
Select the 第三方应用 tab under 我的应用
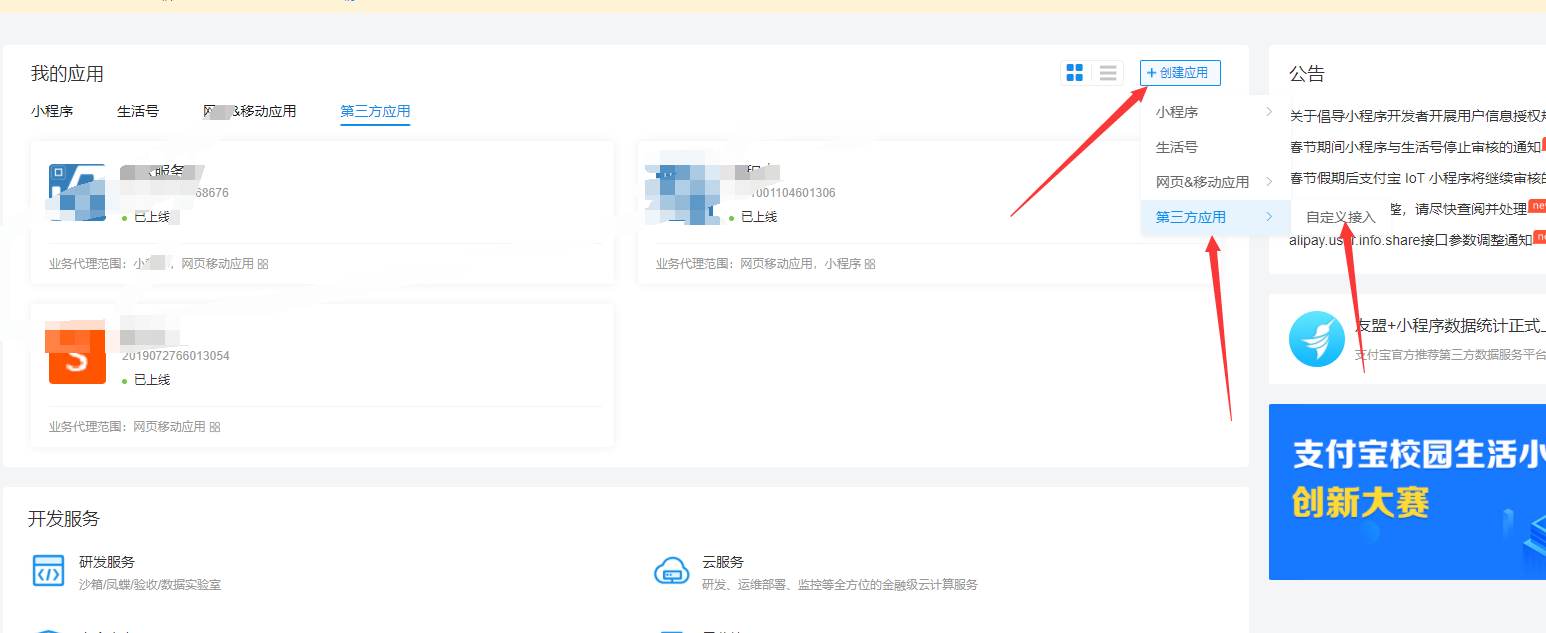(x=375, y=111)
